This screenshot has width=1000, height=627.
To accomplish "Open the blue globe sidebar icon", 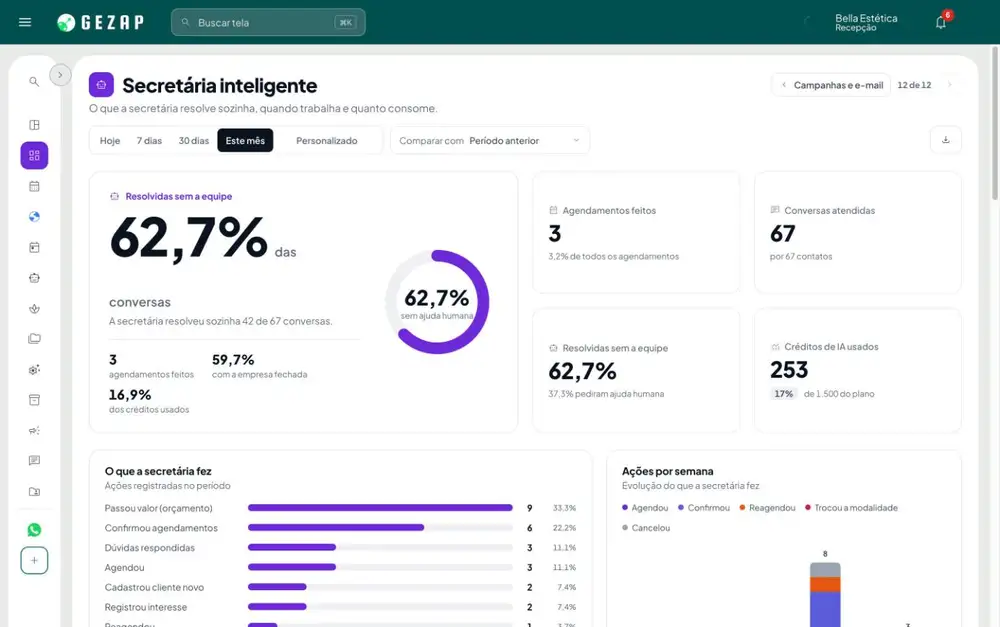I will pos(34,217).
